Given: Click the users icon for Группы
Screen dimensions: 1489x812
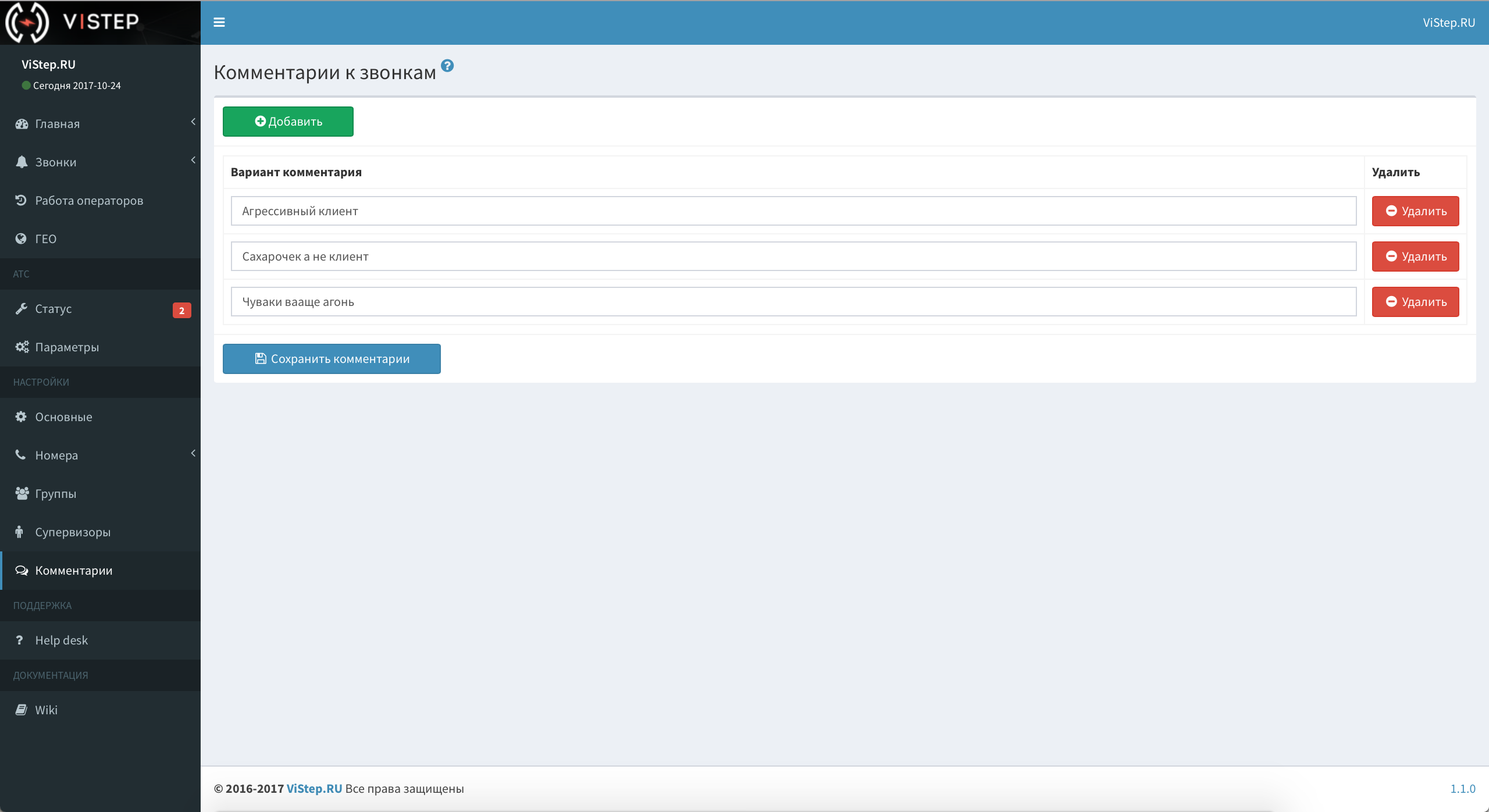Looking at the screenshot, I should [21, 493].
